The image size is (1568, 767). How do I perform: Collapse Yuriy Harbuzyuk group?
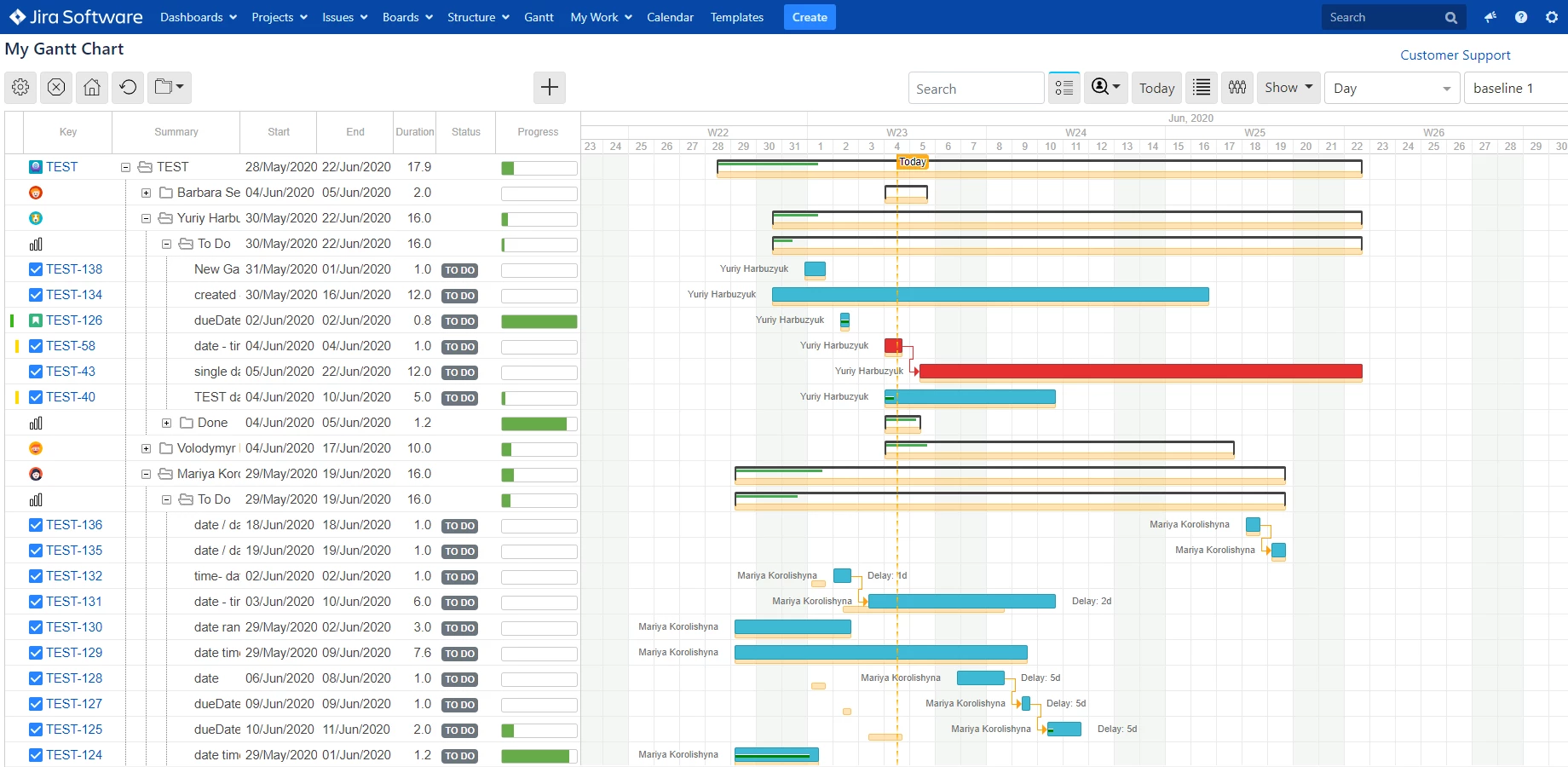(146, 219)
